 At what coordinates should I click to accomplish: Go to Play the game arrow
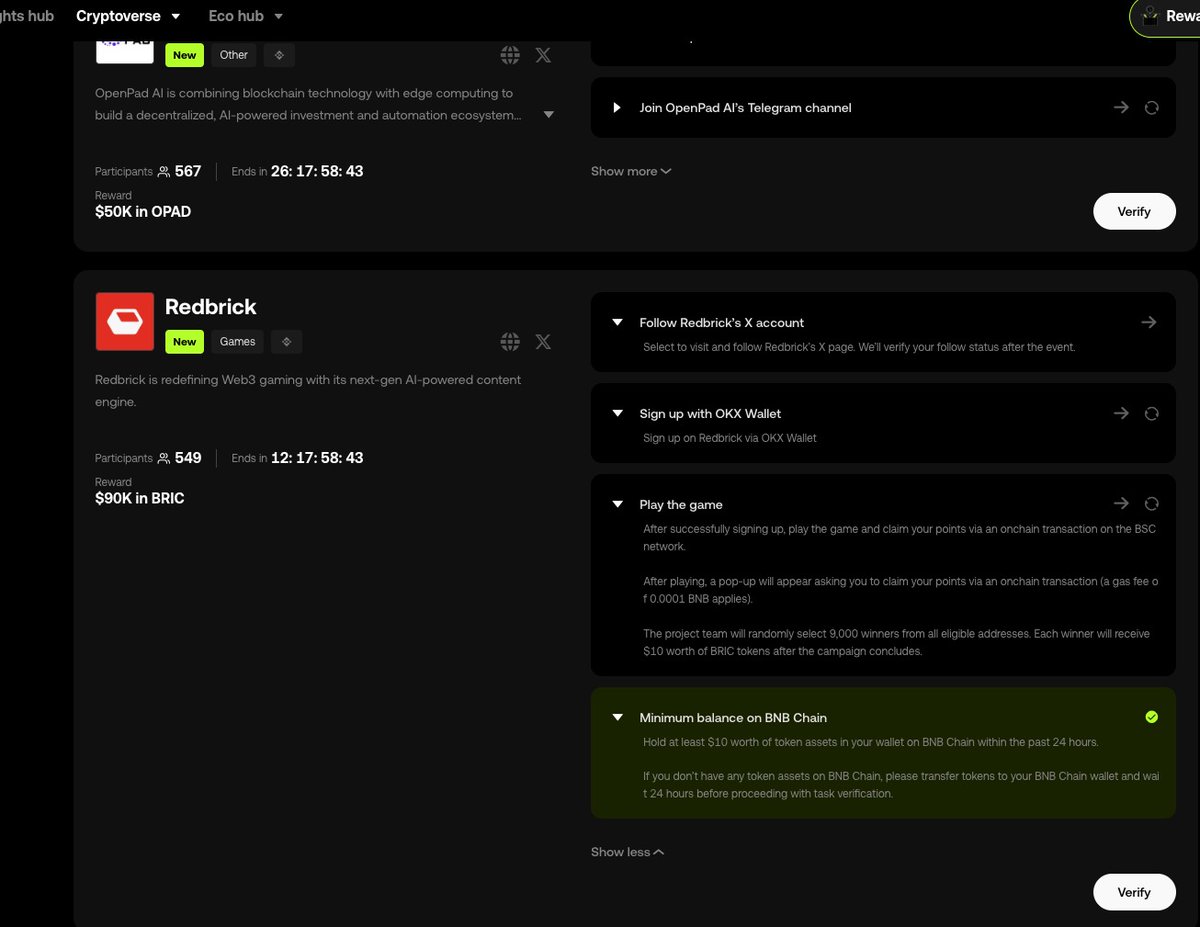point(1121,504)
